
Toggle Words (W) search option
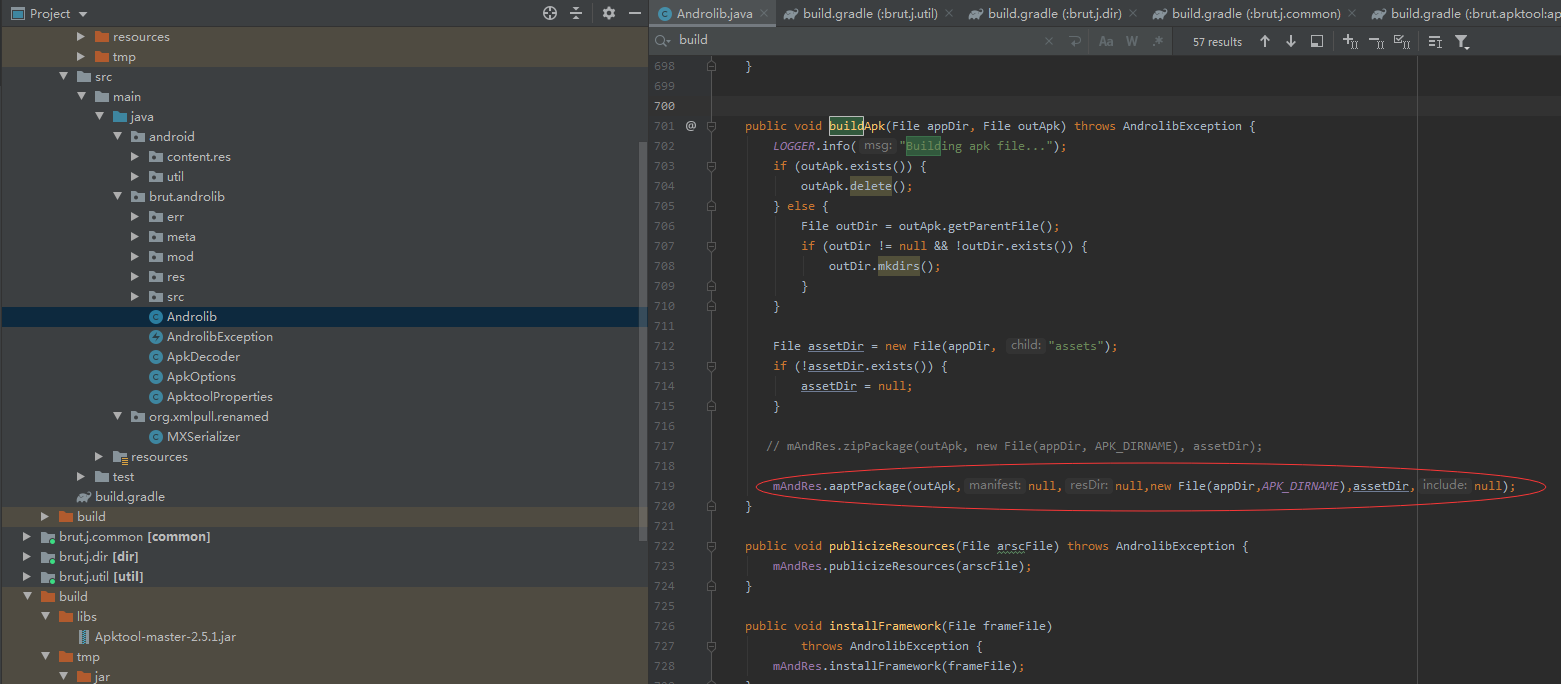(x=1132, y=41)
